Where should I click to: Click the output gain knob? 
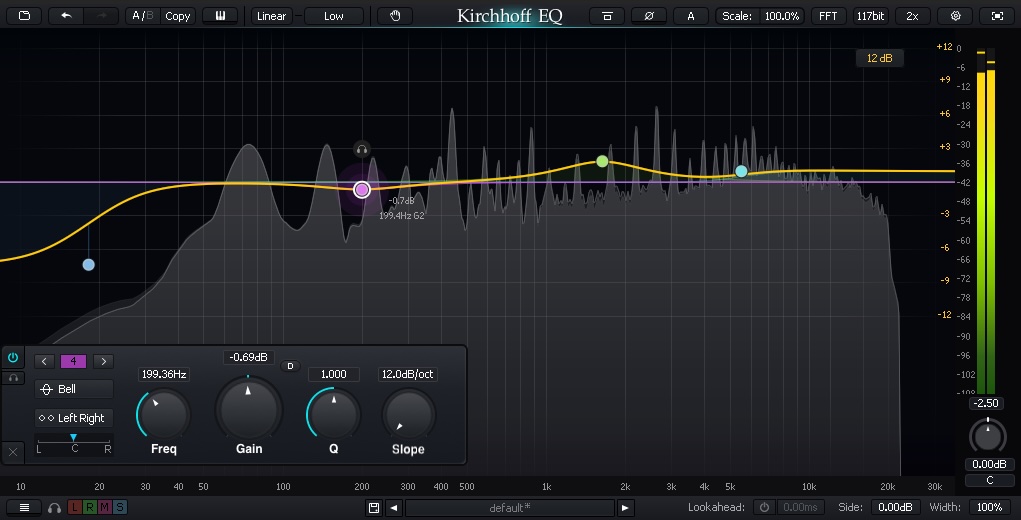coord(988,435)
